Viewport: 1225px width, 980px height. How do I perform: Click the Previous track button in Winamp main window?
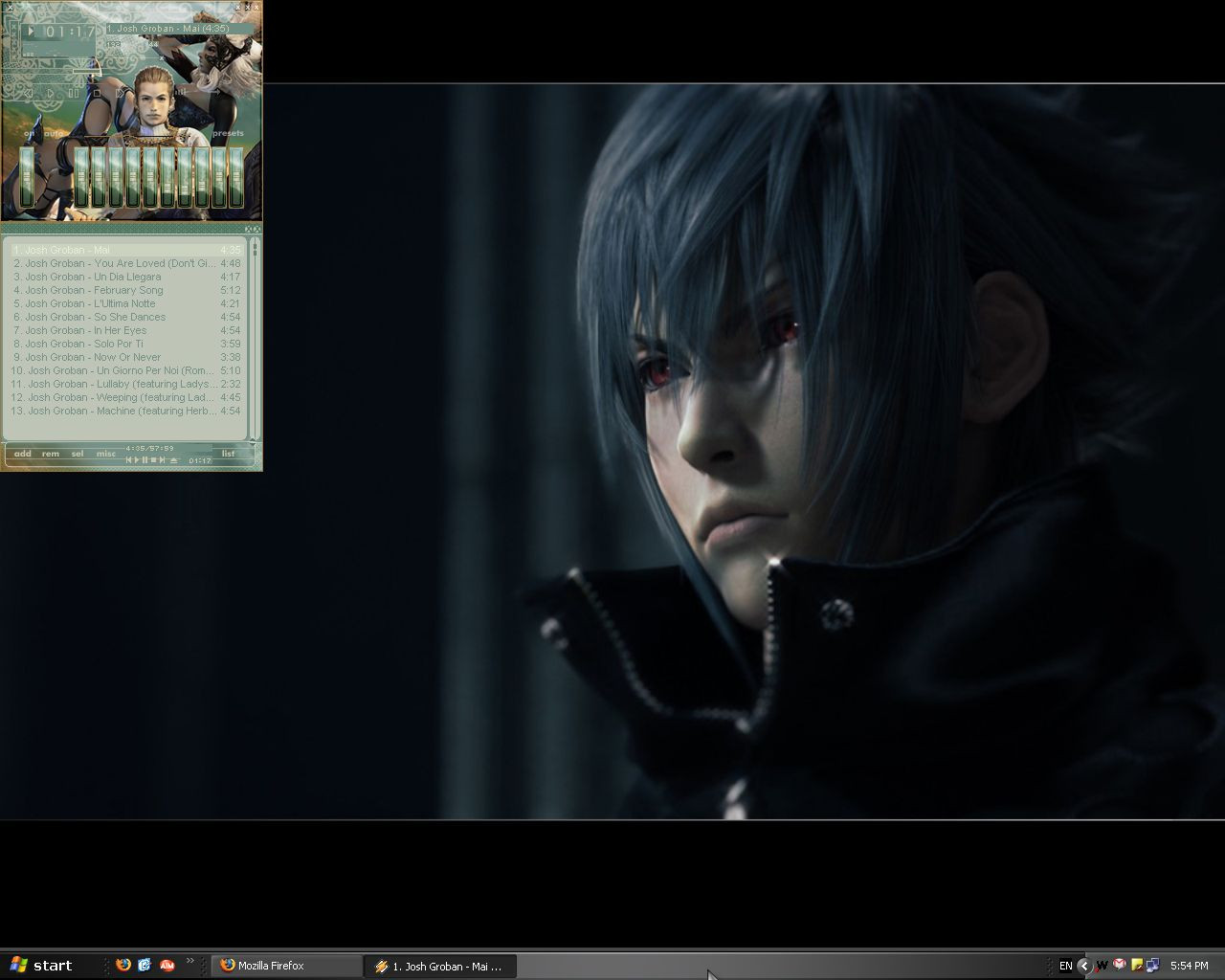pyautogui.click(x=29, y=93)
